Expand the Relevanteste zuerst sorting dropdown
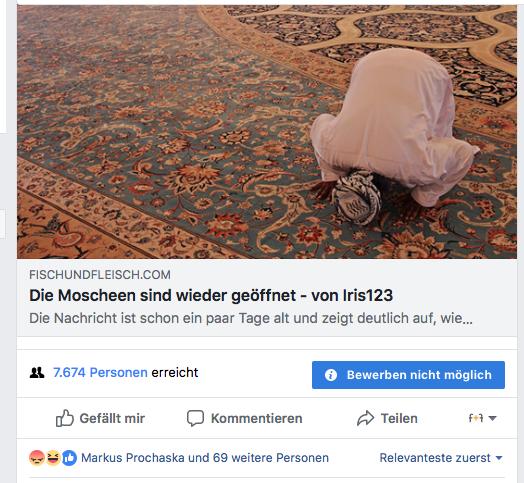 [x=441, y=458]
